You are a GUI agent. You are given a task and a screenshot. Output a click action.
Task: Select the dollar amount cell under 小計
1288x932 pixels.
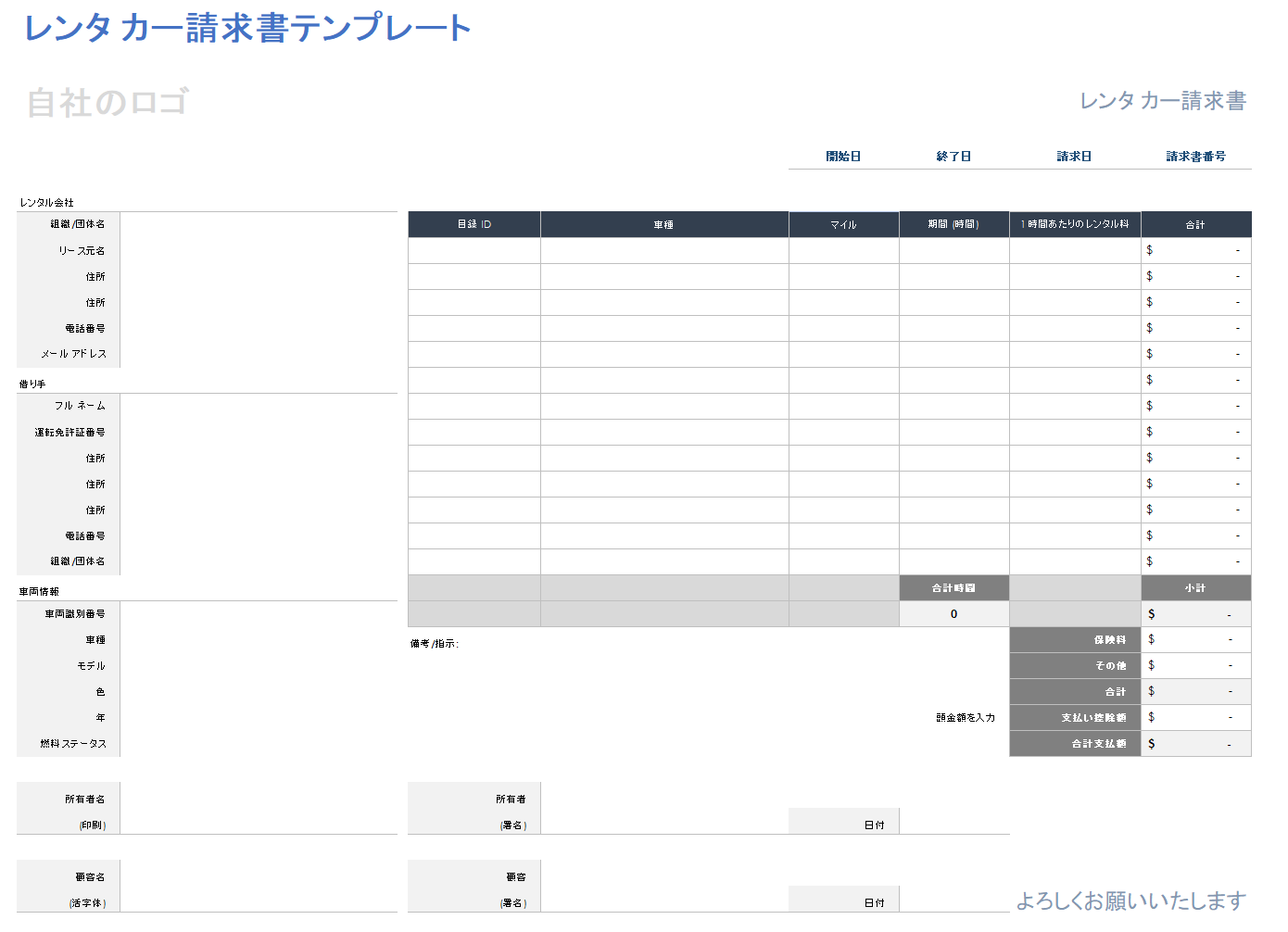(1195, 614)
